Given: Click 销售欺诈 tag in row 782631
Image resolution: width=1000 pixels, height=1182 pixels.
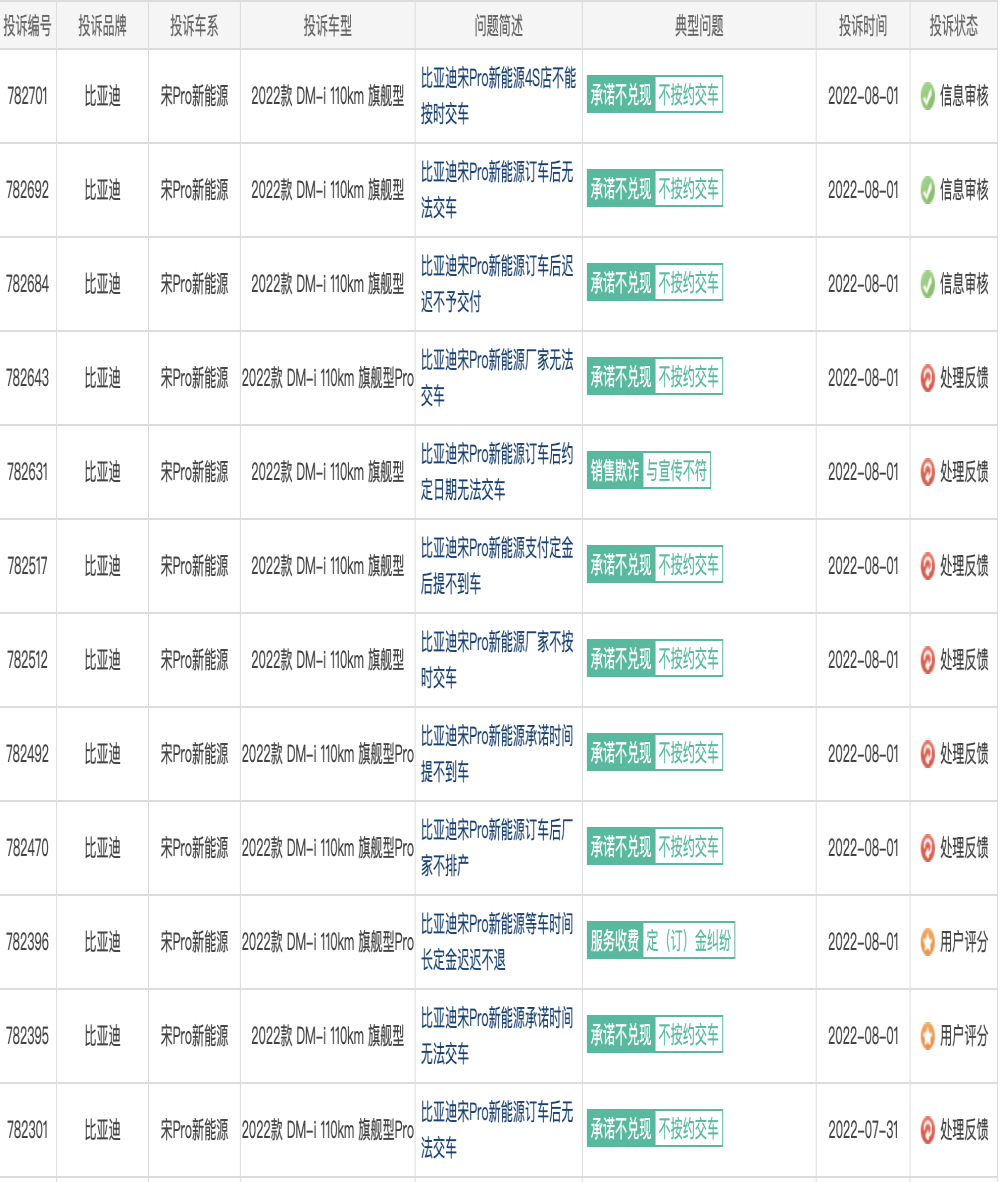Looking at the screenshot, I should [x=615, y=471].
